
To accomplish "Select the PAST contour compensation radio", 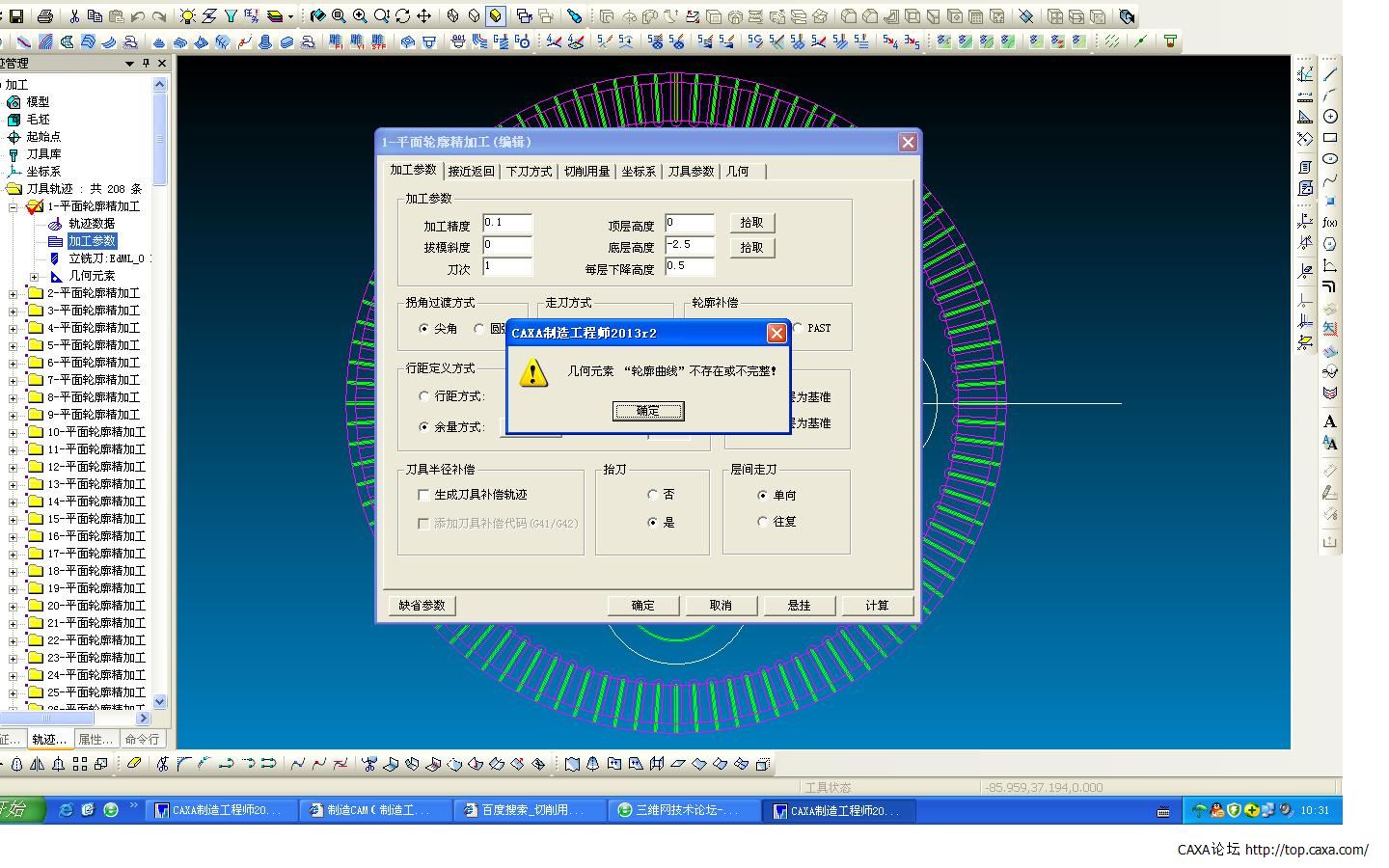I will coord(798,328).
